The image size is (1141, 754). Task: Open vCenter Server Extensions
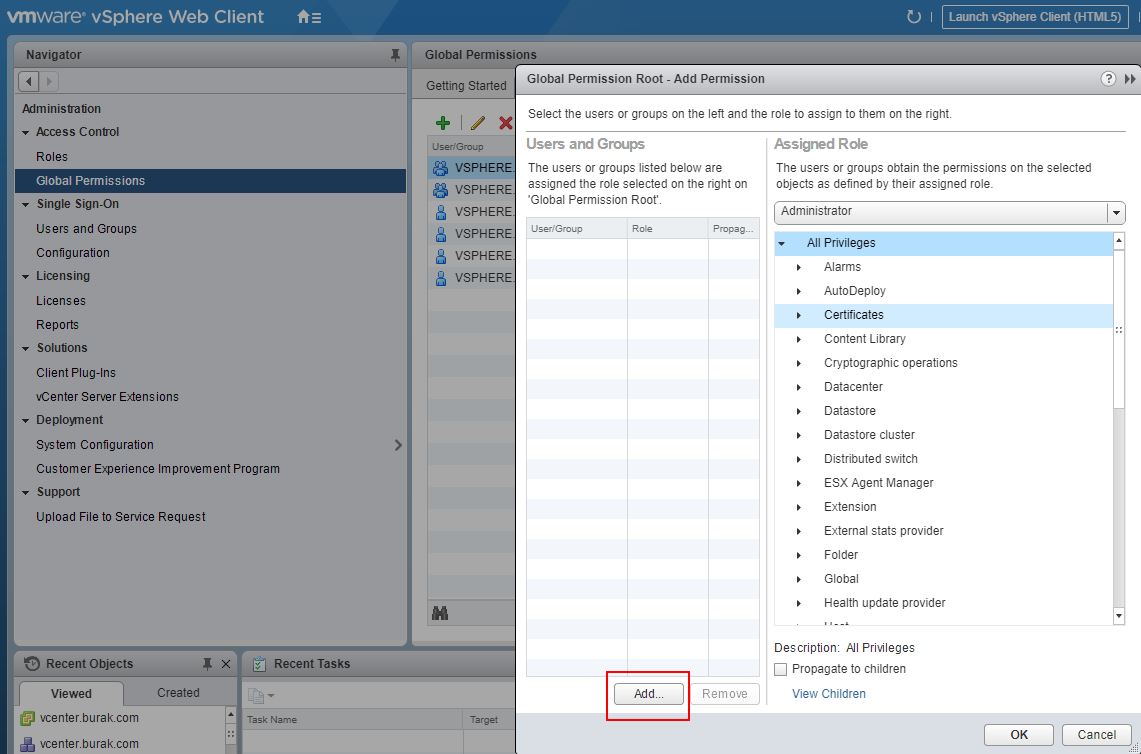coord(107,397)
